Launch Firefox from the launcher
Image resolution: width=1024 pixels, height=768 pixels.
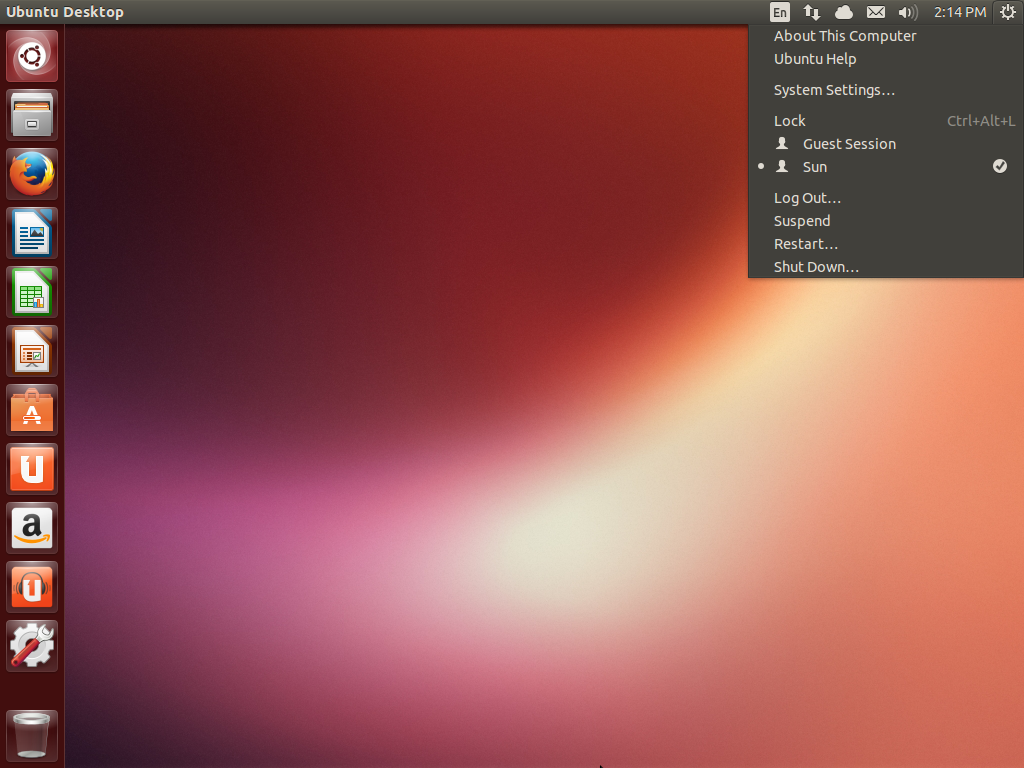click(x=30, y=173)
